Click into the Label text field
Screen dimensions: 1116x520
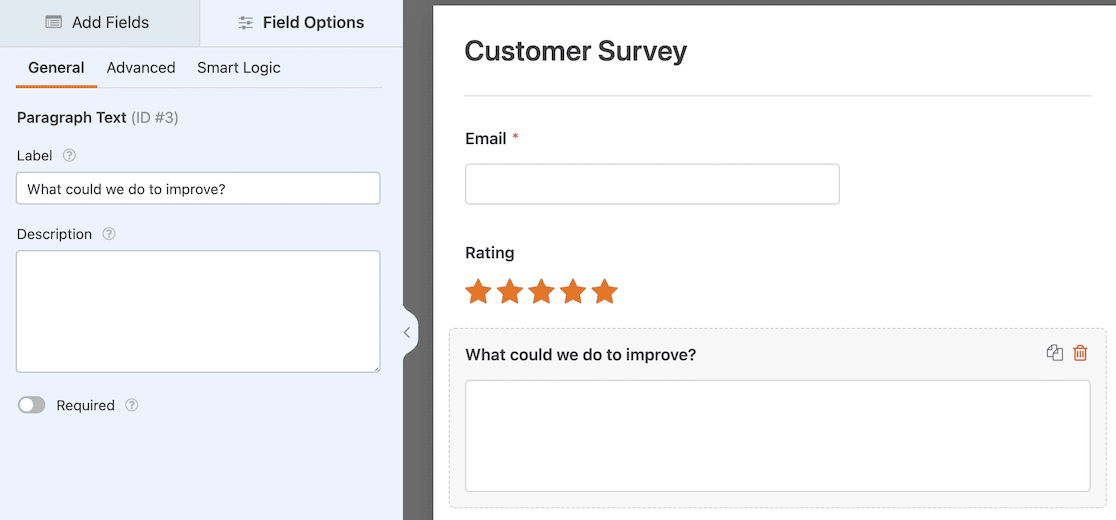198,189
